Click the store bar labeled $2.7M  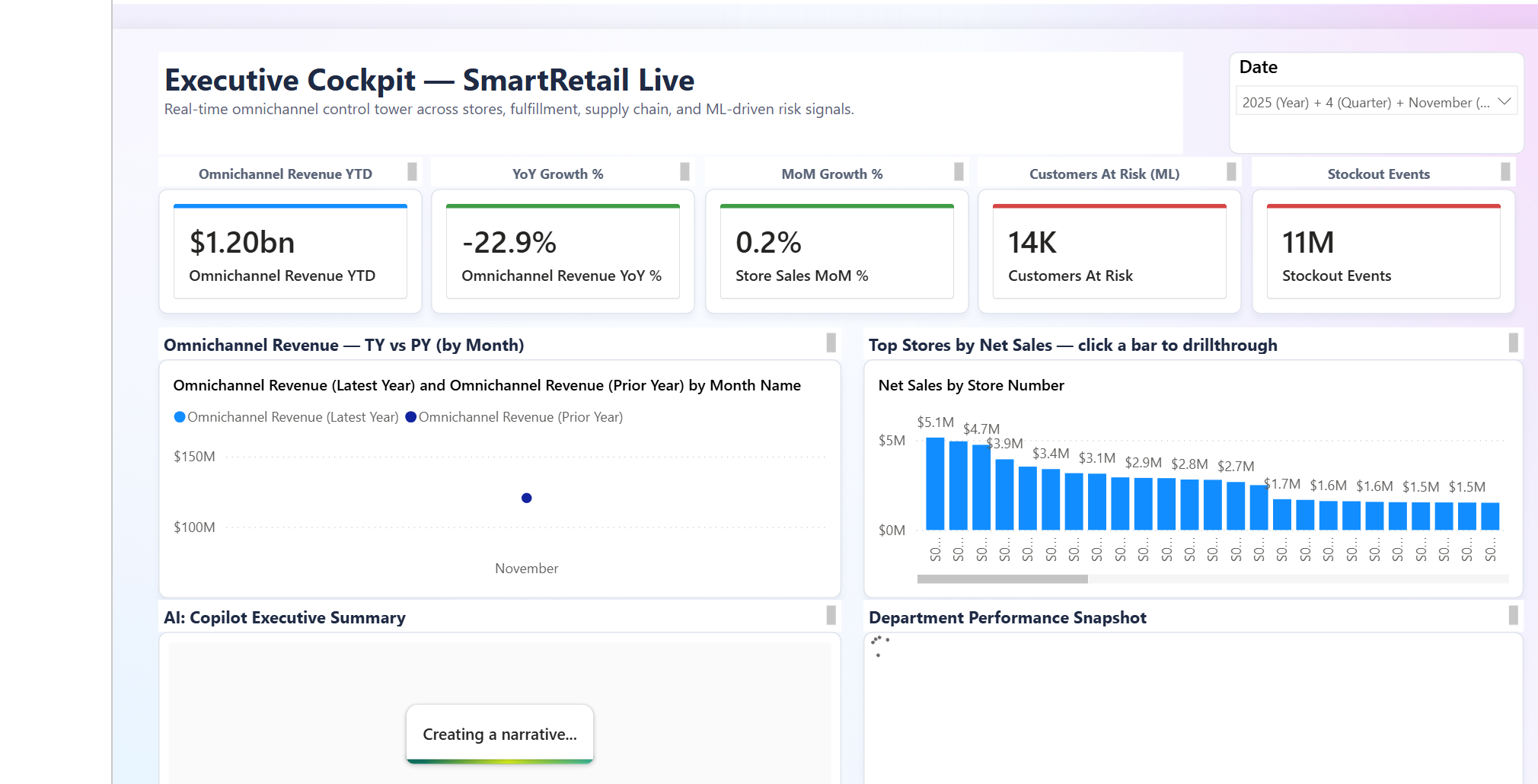(1236, 506)
